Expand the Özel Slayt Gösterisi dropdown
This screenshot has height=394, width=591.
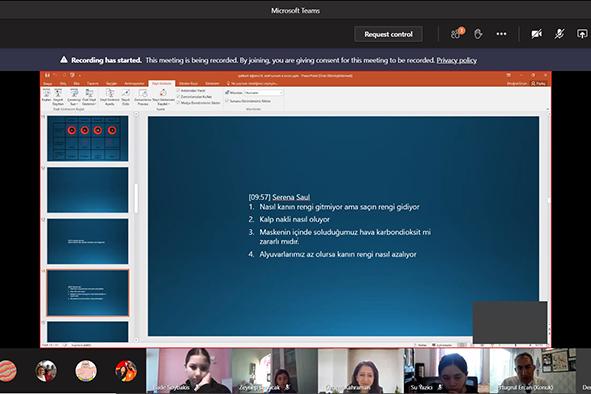89,97
